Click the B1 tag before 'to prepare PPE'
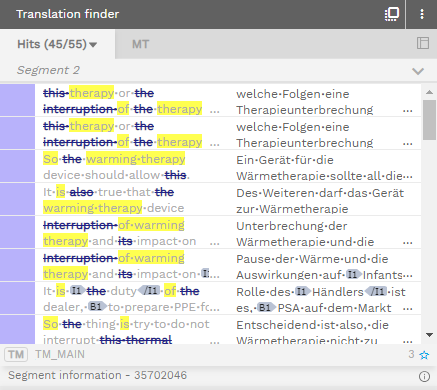437x390 pixels. pos(97,306)
